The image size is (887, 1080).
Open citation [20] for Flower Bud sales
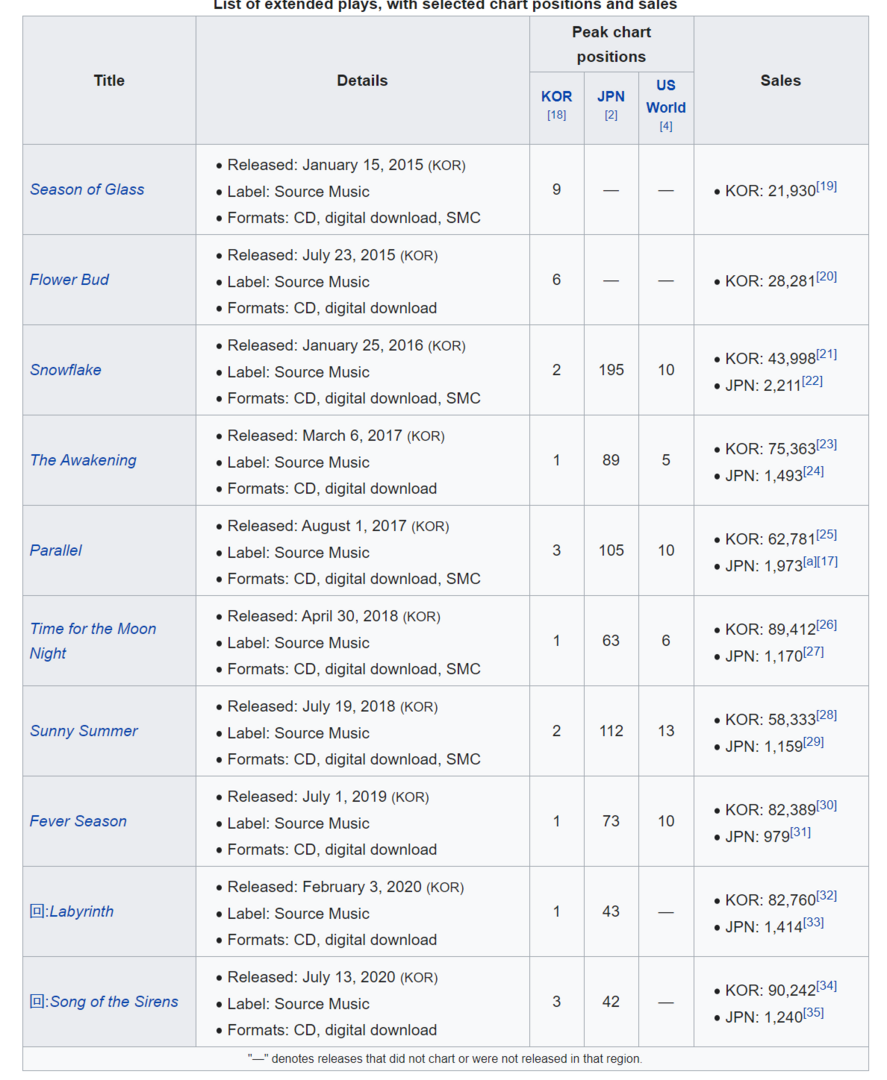click(x=826, y=276)
